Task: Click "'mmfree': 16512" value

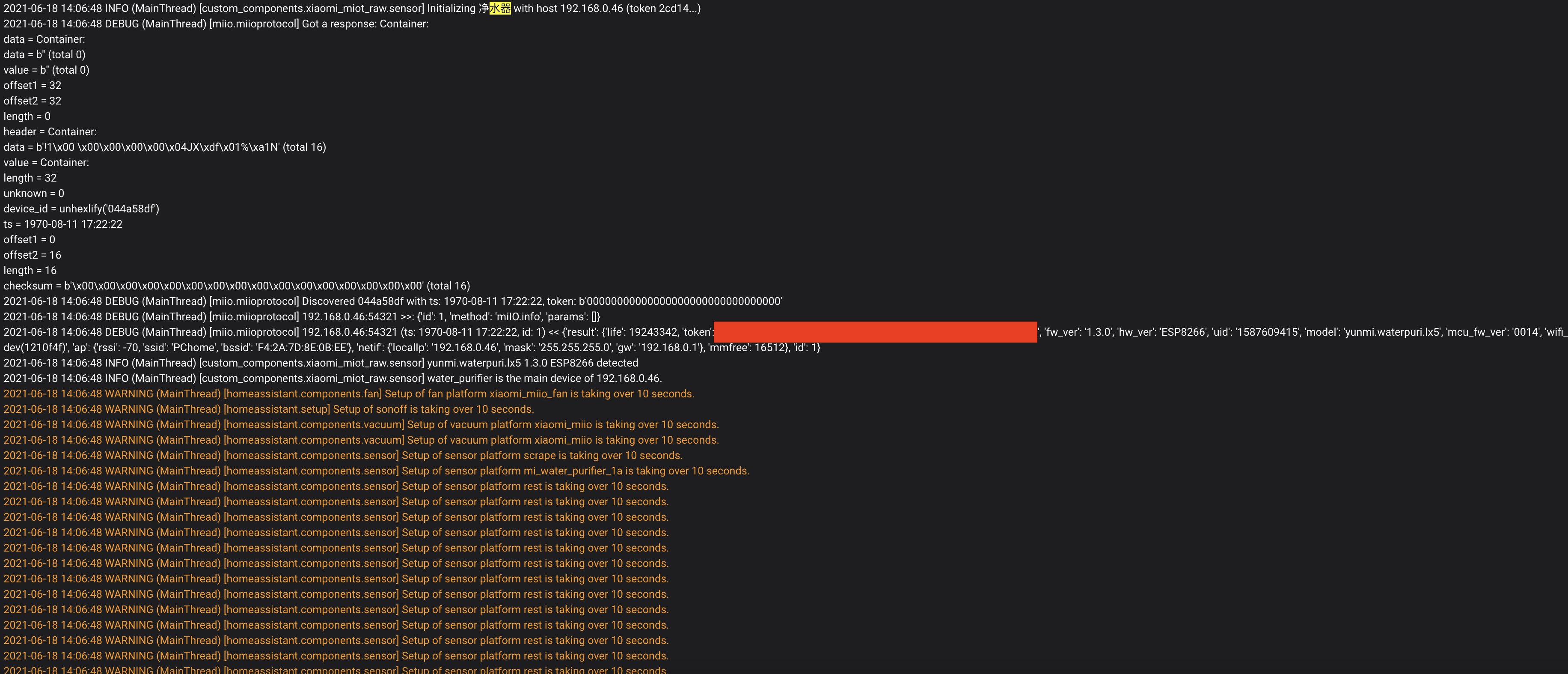Action: tap(745, 348)
